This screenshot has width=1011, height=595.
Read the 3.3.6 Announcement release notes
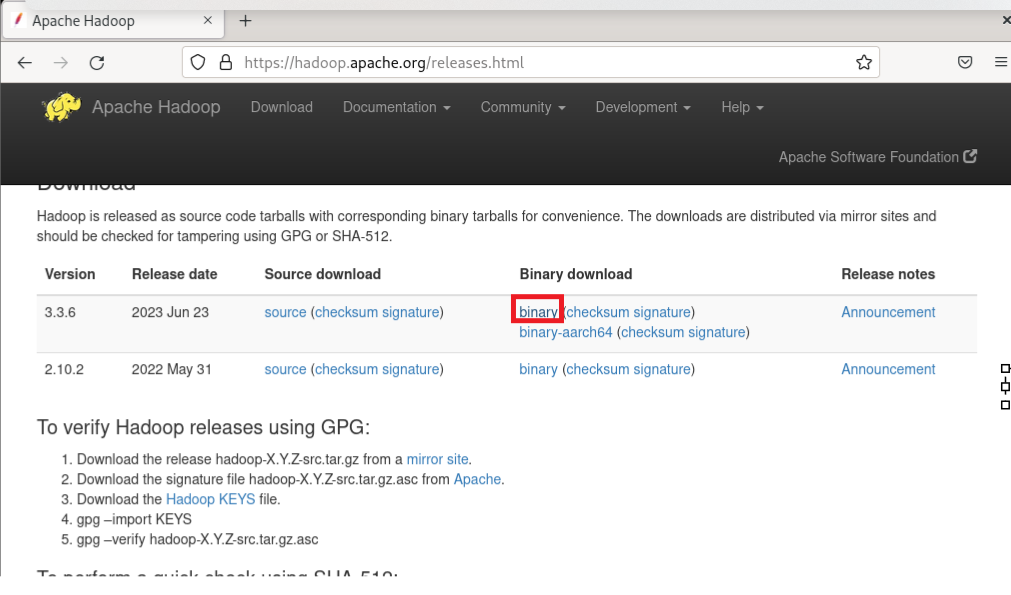[888, 312]
